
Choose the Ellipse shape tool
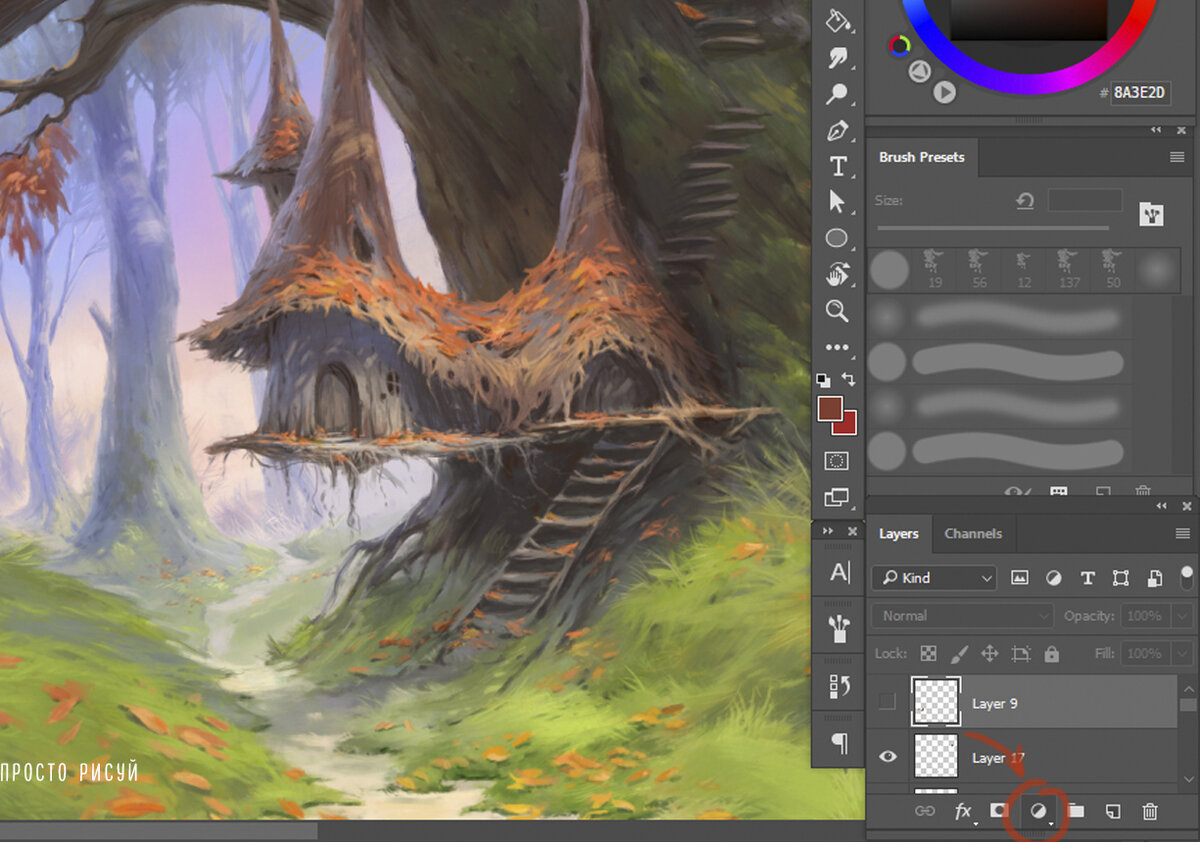coord(837,238)
